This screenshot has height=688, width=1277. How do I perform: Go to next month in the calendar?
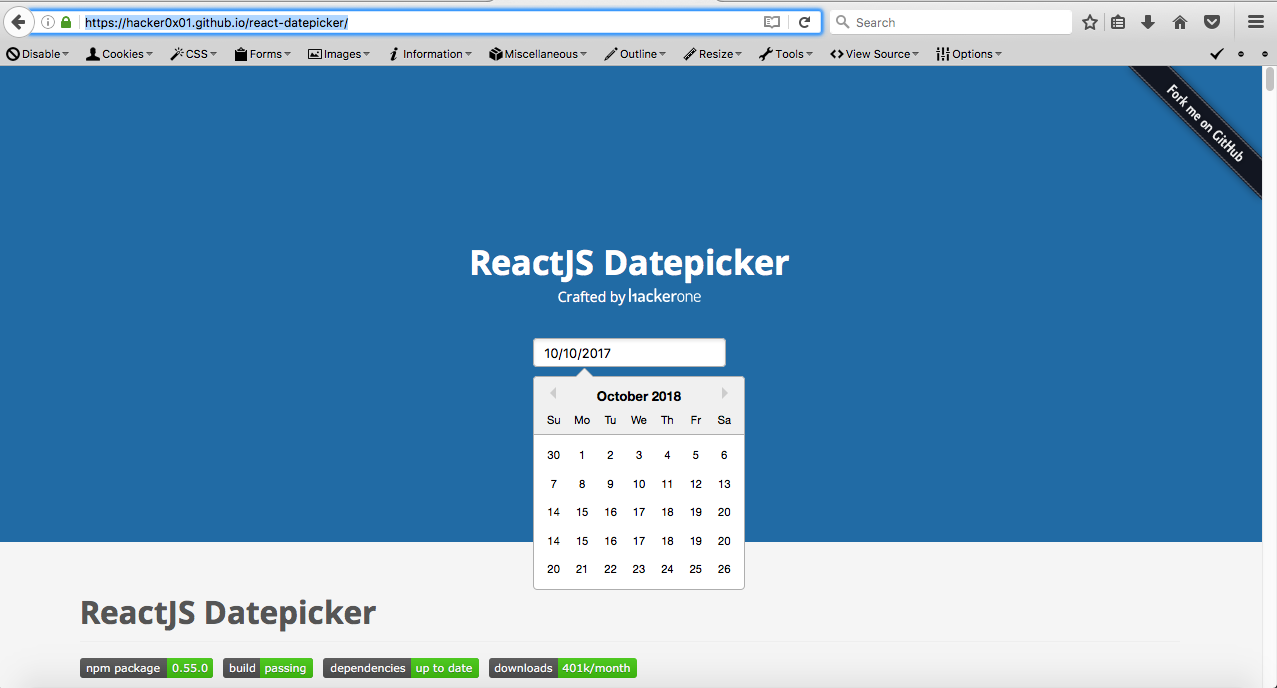[725, 393]
